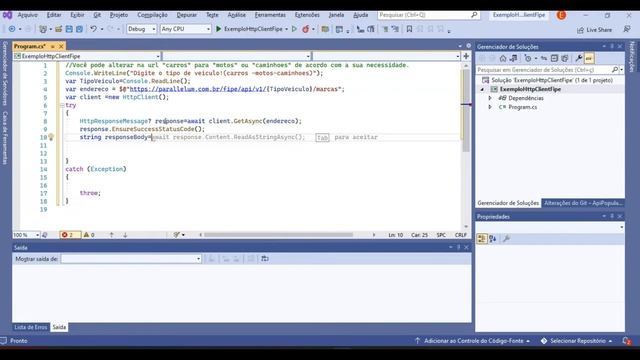
Task: Switch to Alterações do Git tab
Action: pos(582,203)
